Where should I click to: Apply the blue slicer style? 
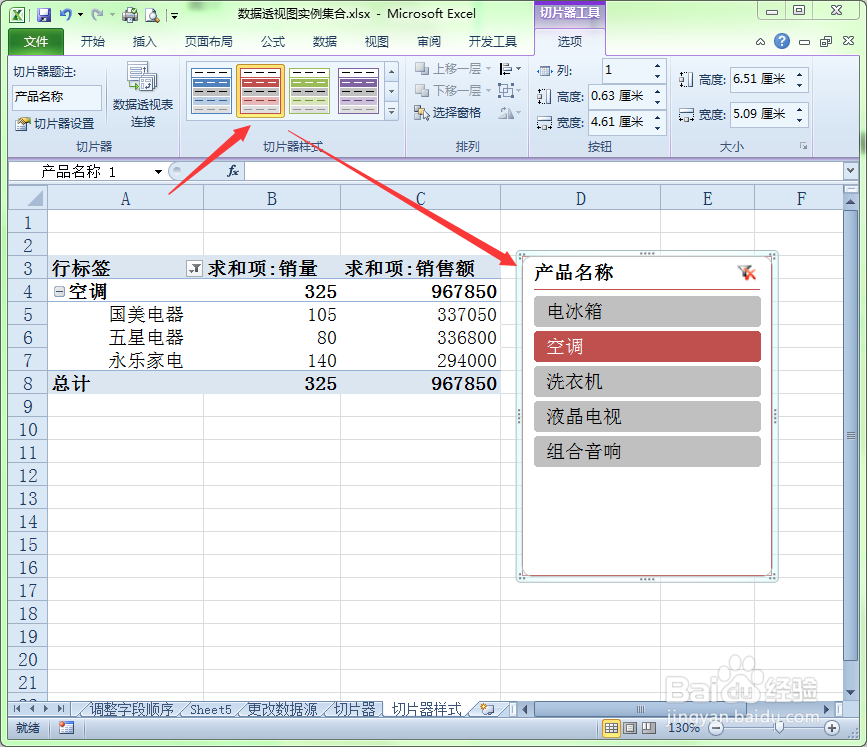click(x=211, y=91)
